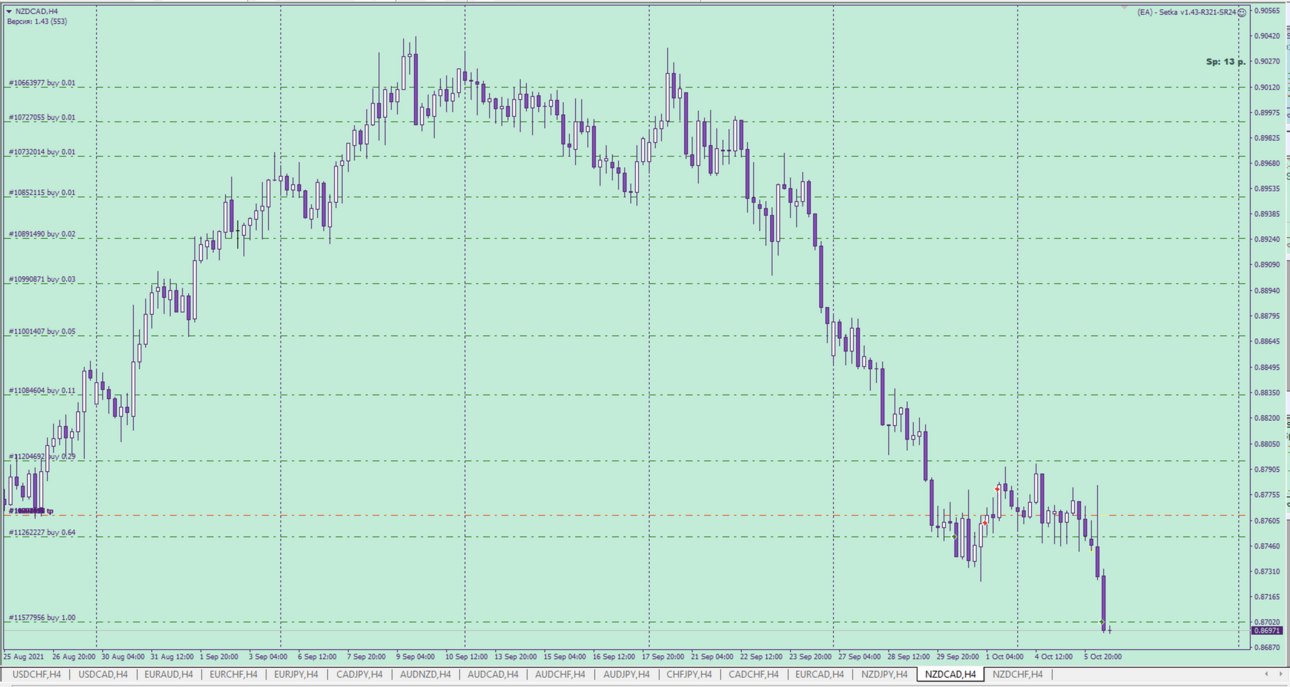The height and width of the screenshot is (687, 1290).
Task: Click the '7 Sep 20:00' time axis label
Action: [x=366, y=657]
